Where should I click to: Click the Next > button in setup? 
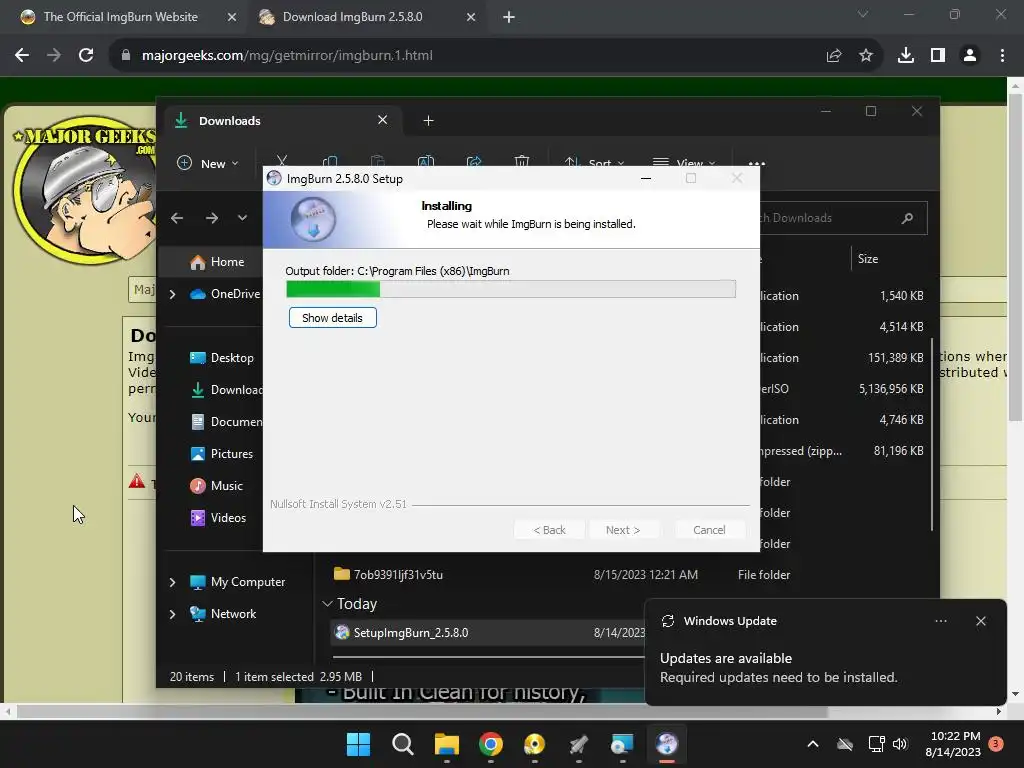[x=622, y=530]
